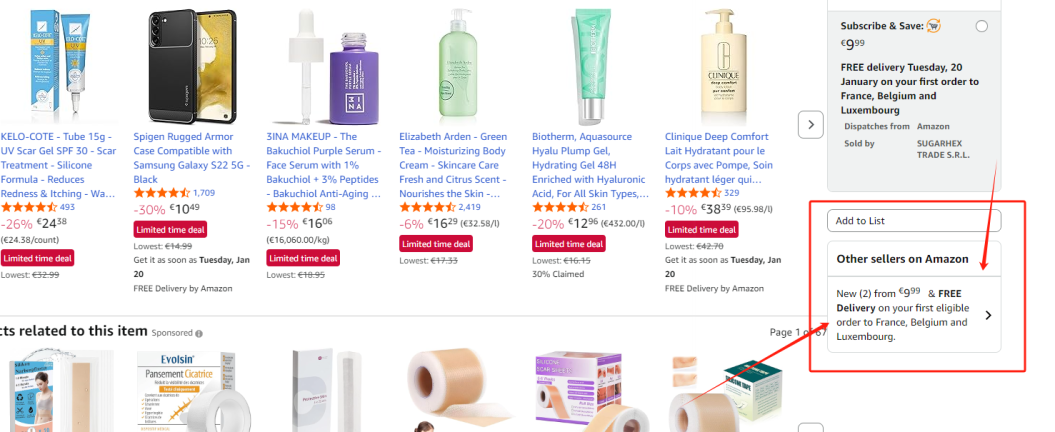Screen dimensions: 1055x432
Task: Click the 3INA serum star rating
Action: coord(294,207)
